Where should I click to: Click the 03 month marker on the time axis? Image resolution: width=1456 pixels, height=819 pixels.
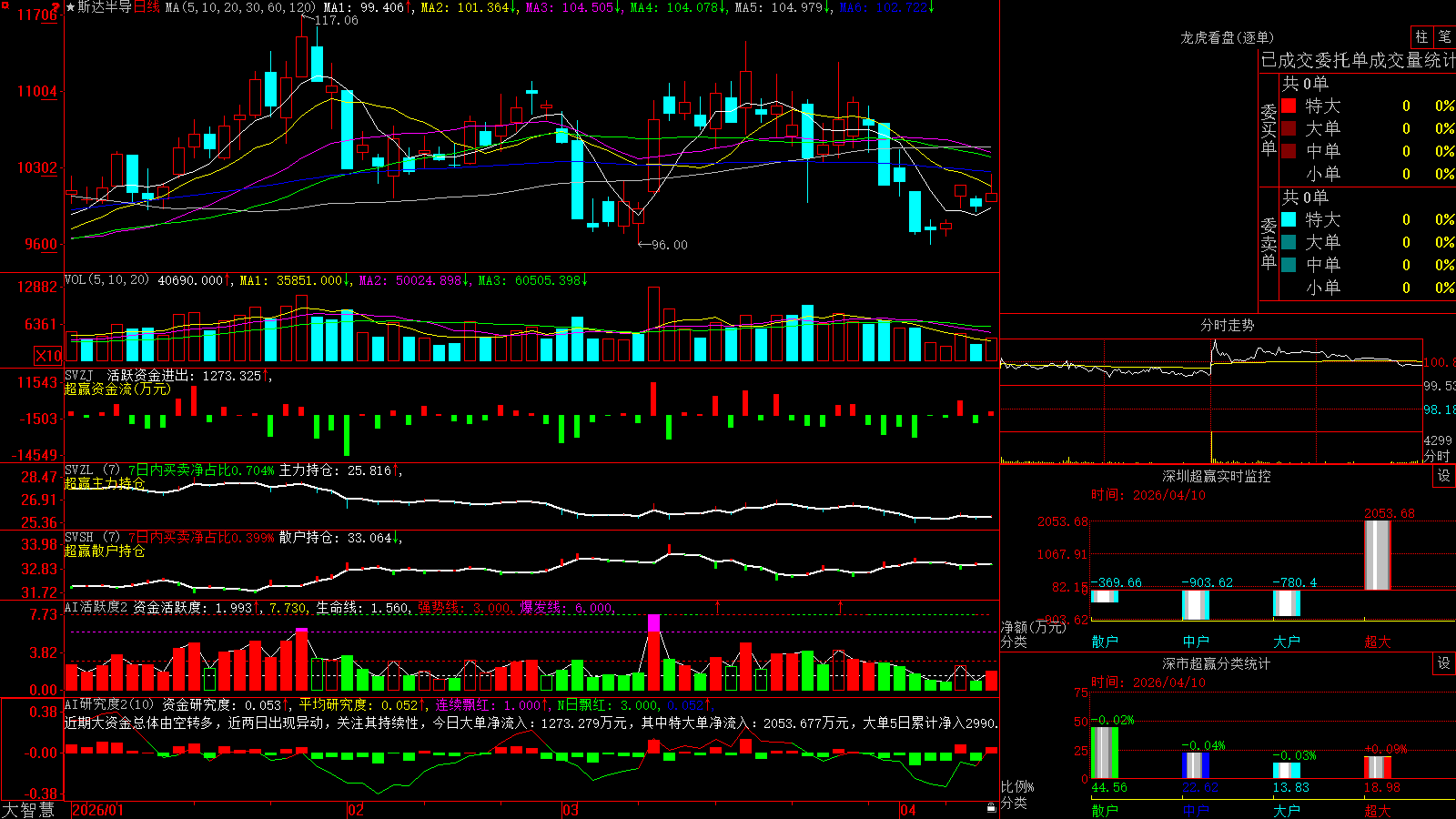[x=571, y=810]
